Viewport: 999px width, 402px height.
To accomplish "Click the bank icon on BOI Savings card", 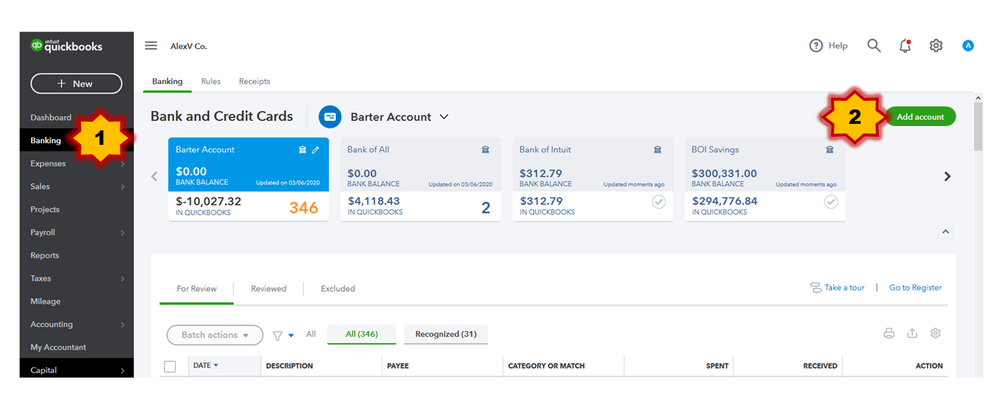I will pyautogui.click(x=830, y=150).
